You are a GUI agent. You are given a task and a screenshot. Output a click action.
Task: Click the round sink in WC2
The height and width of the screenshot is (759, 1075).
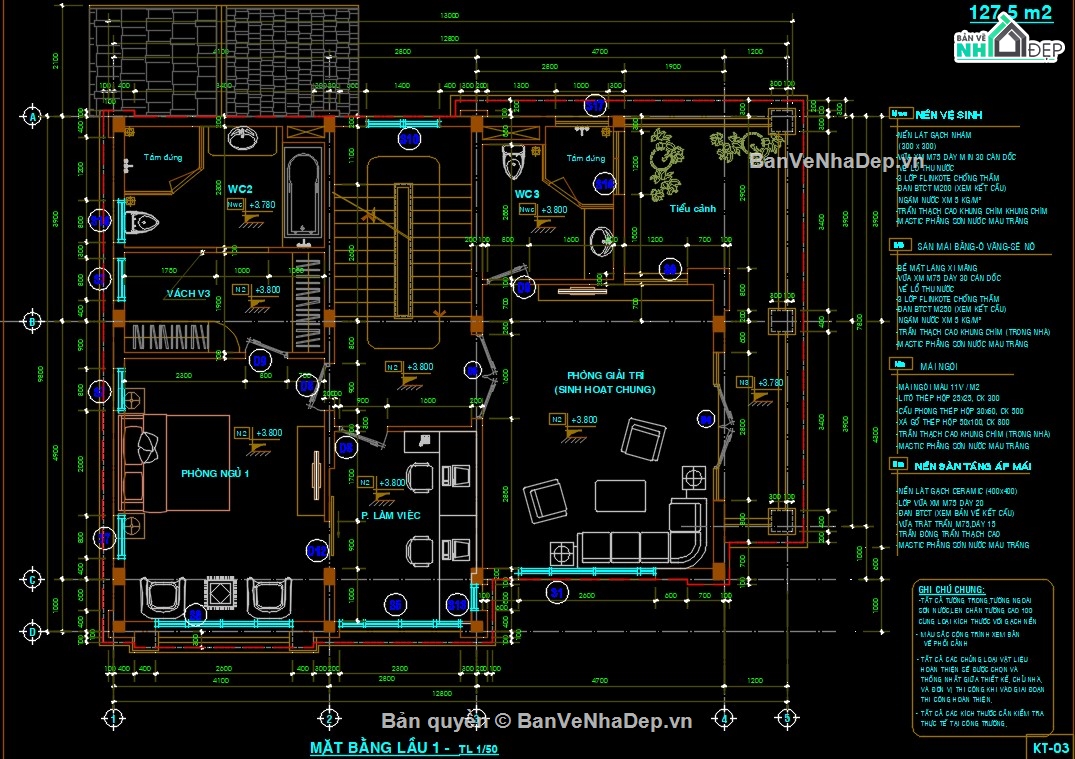pyautogui.click(x=240, y=138)
